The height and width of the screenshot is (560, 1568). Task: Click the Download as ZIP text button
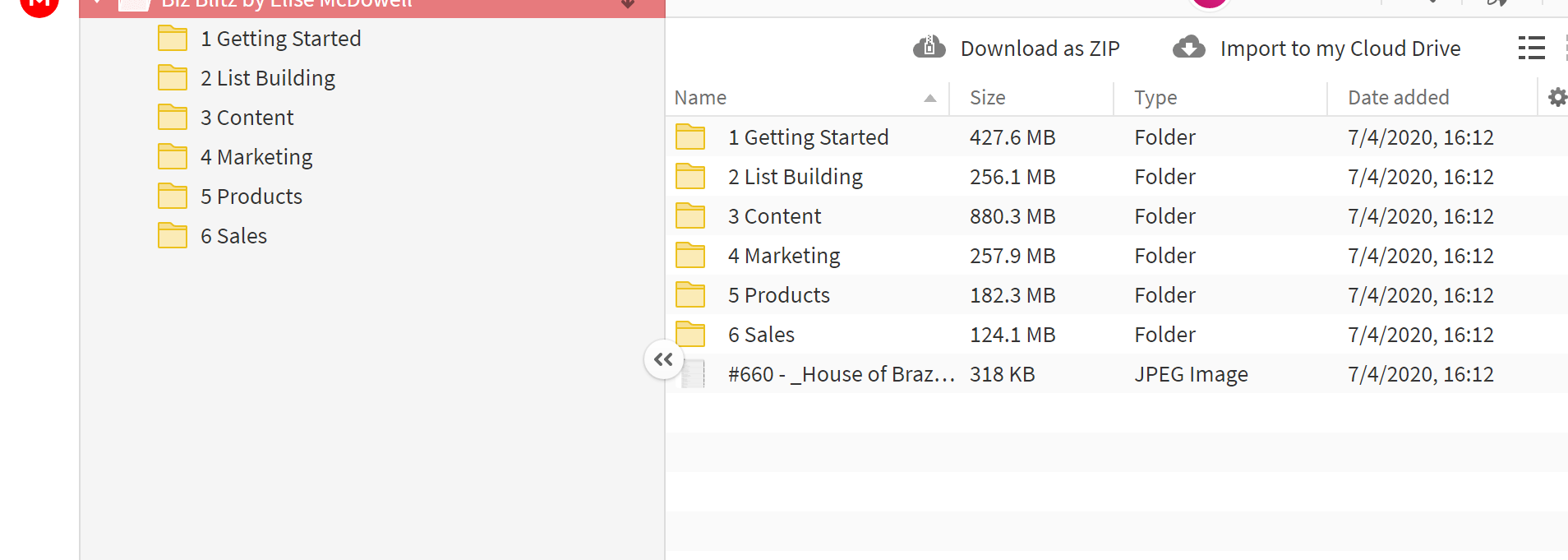tap(1040, 49)
